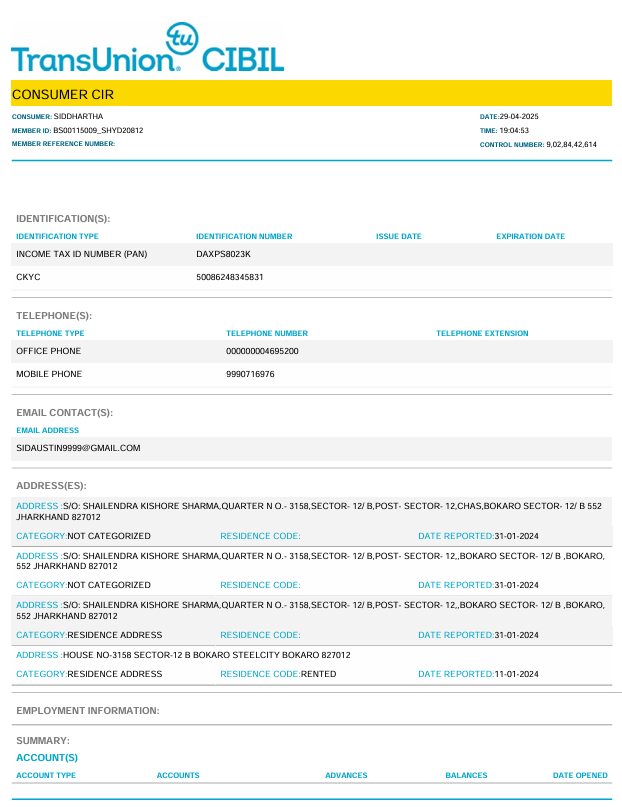This screenshot has height=807, width=622.
Task: Click the BALANCES column header
Action: [466, 775]
